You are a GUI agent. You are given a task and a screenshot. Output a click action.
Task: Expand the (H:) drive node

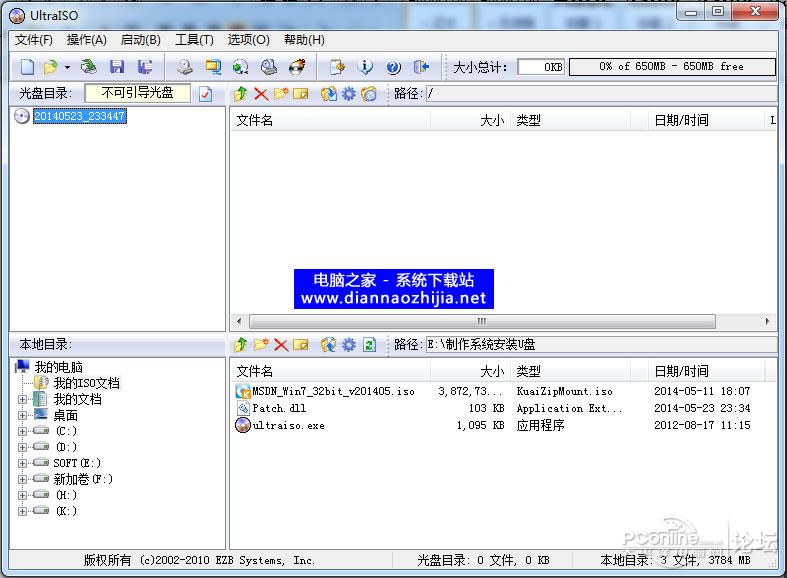pyautogui.click(x=22, y=495)
